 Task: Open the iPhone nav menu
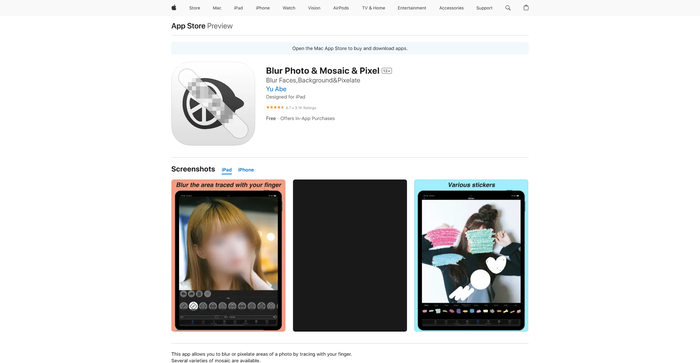tap(262, 8)
